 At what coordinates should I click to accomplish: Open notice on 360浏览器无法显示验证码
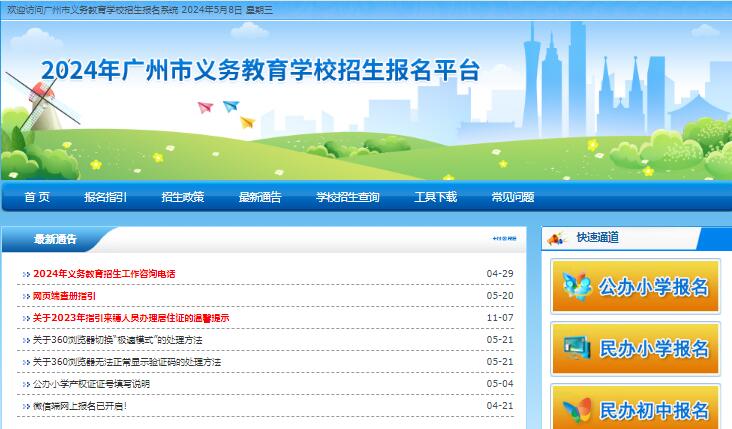(x=127, y=362)
